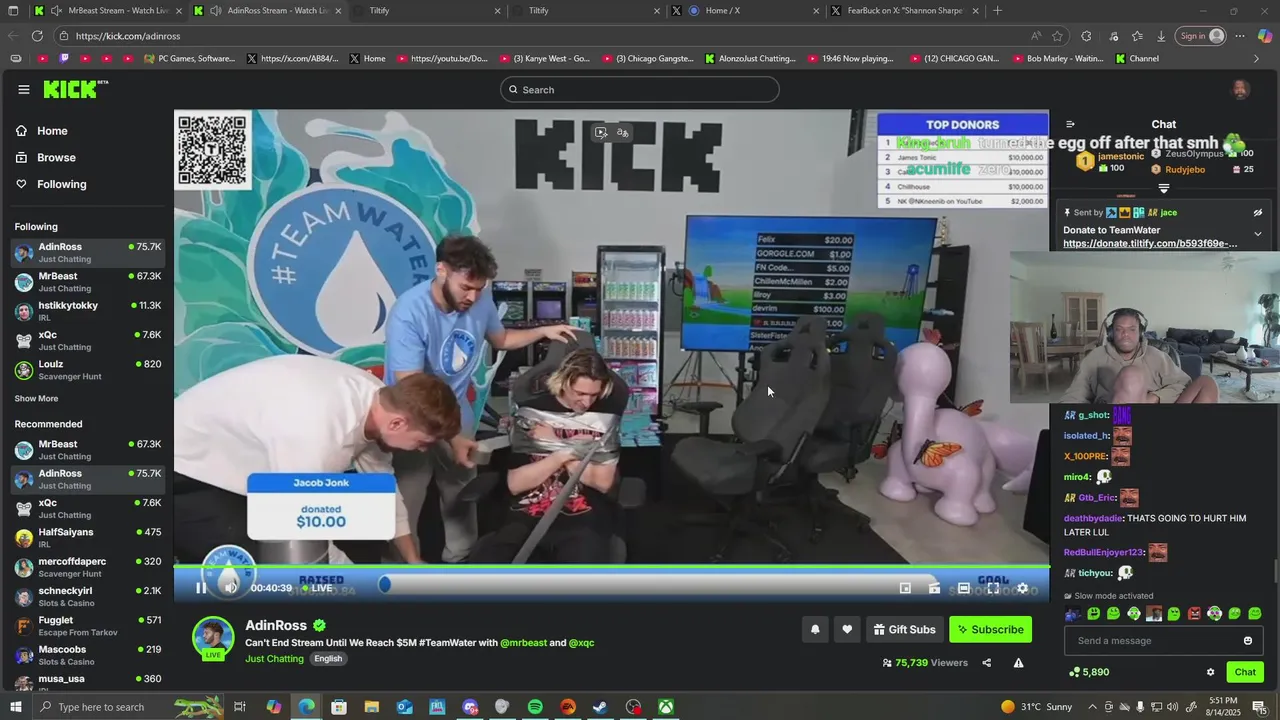Click browser Sign in profile button

(x=1201, y=36)
